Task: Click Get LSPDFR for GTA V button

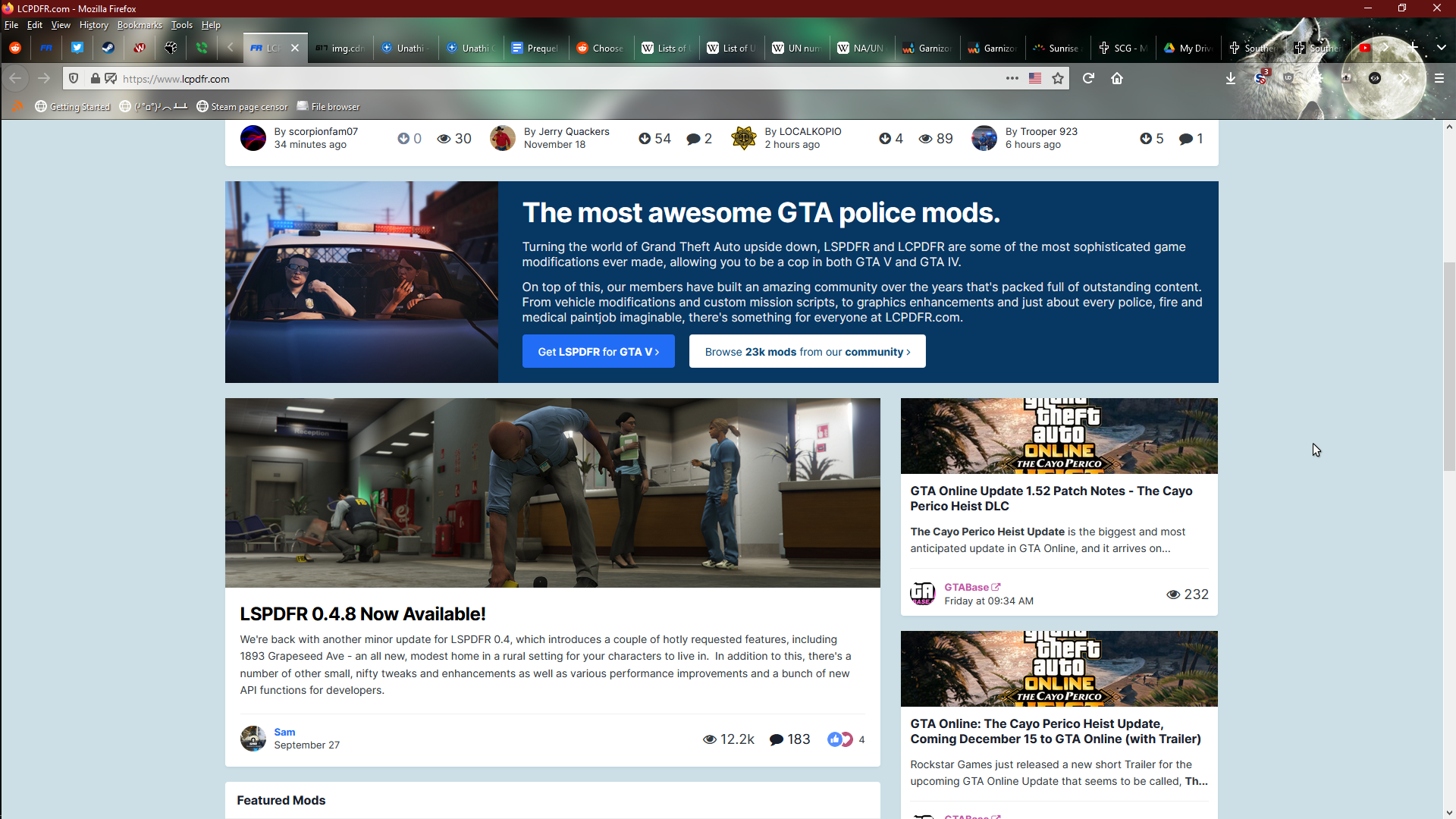Action: 598,352
